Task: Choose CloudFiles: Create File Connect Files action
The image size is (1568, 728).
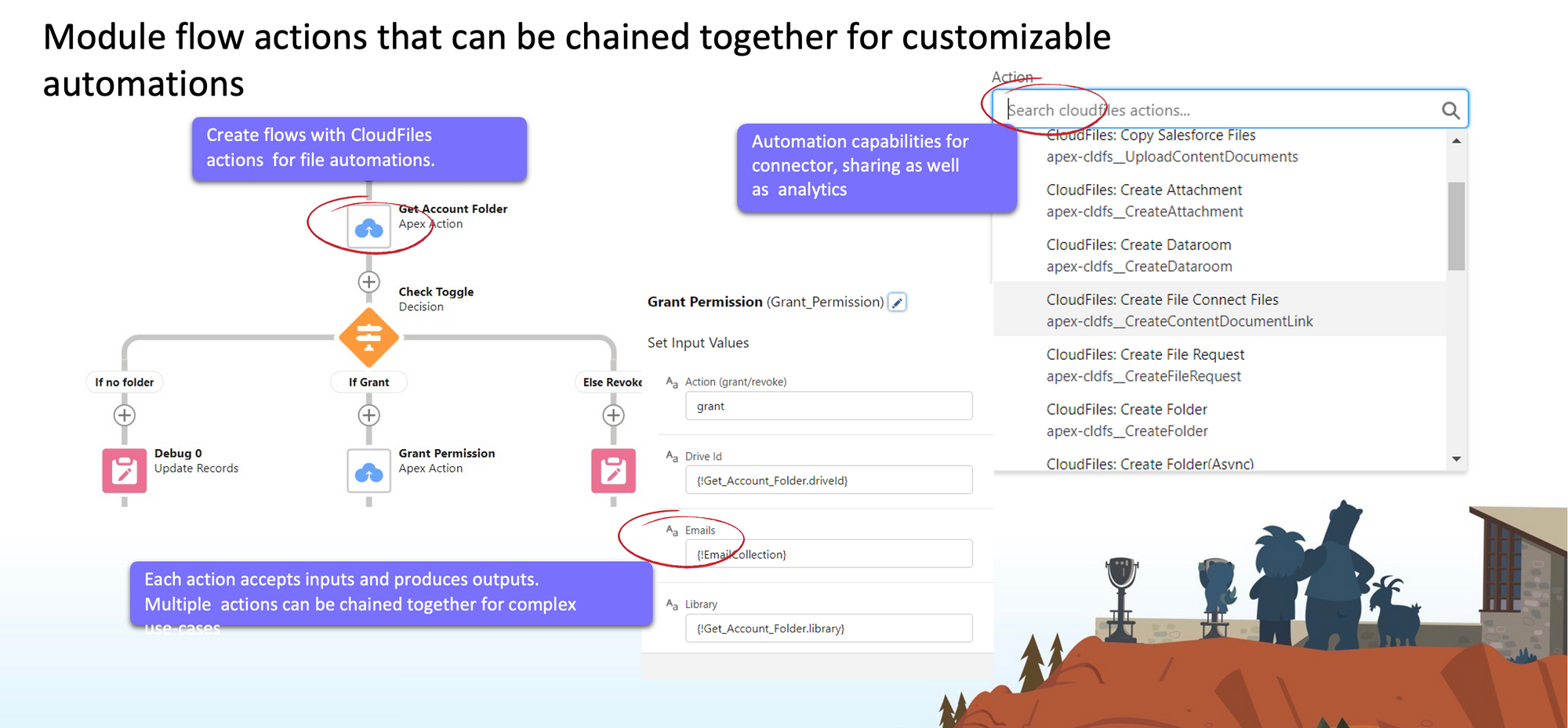Action: coord(1219,310)
